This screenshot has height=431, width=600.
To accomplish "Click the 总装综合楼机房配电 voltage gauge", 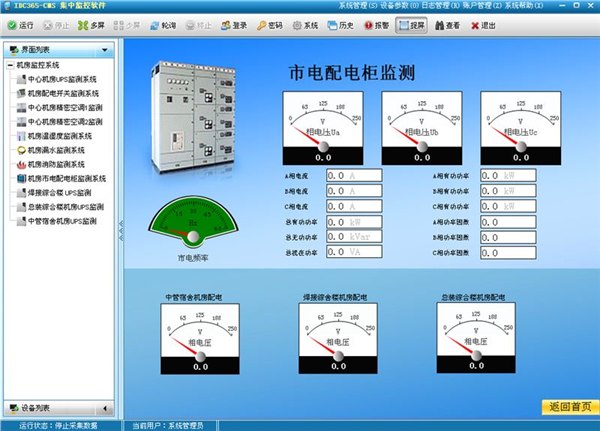I will pos(476,338).
